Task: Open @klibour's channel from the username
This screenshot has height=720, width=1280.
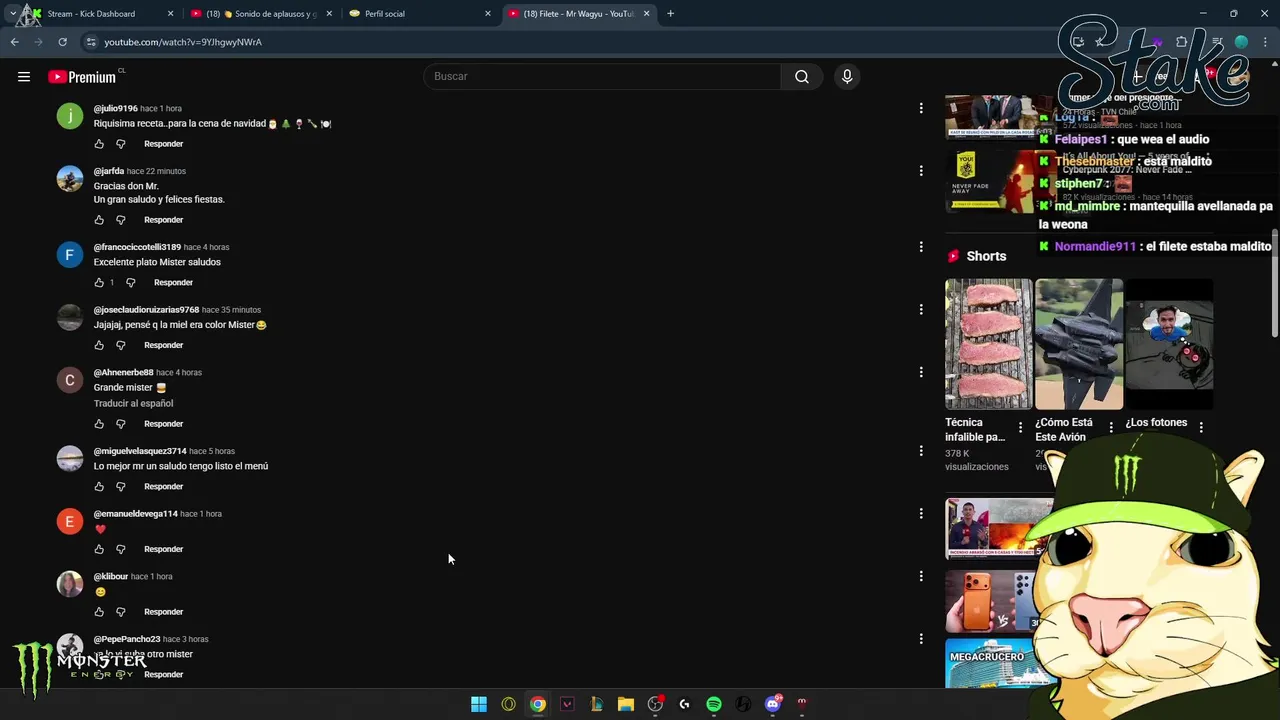Action: 111,576
